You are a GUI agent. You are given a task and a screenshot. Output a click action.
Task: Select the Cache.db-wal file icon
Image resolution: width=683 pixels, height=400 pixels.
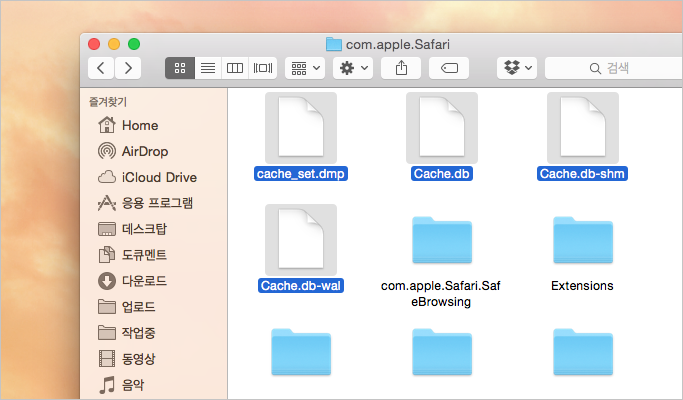point(301,240)
